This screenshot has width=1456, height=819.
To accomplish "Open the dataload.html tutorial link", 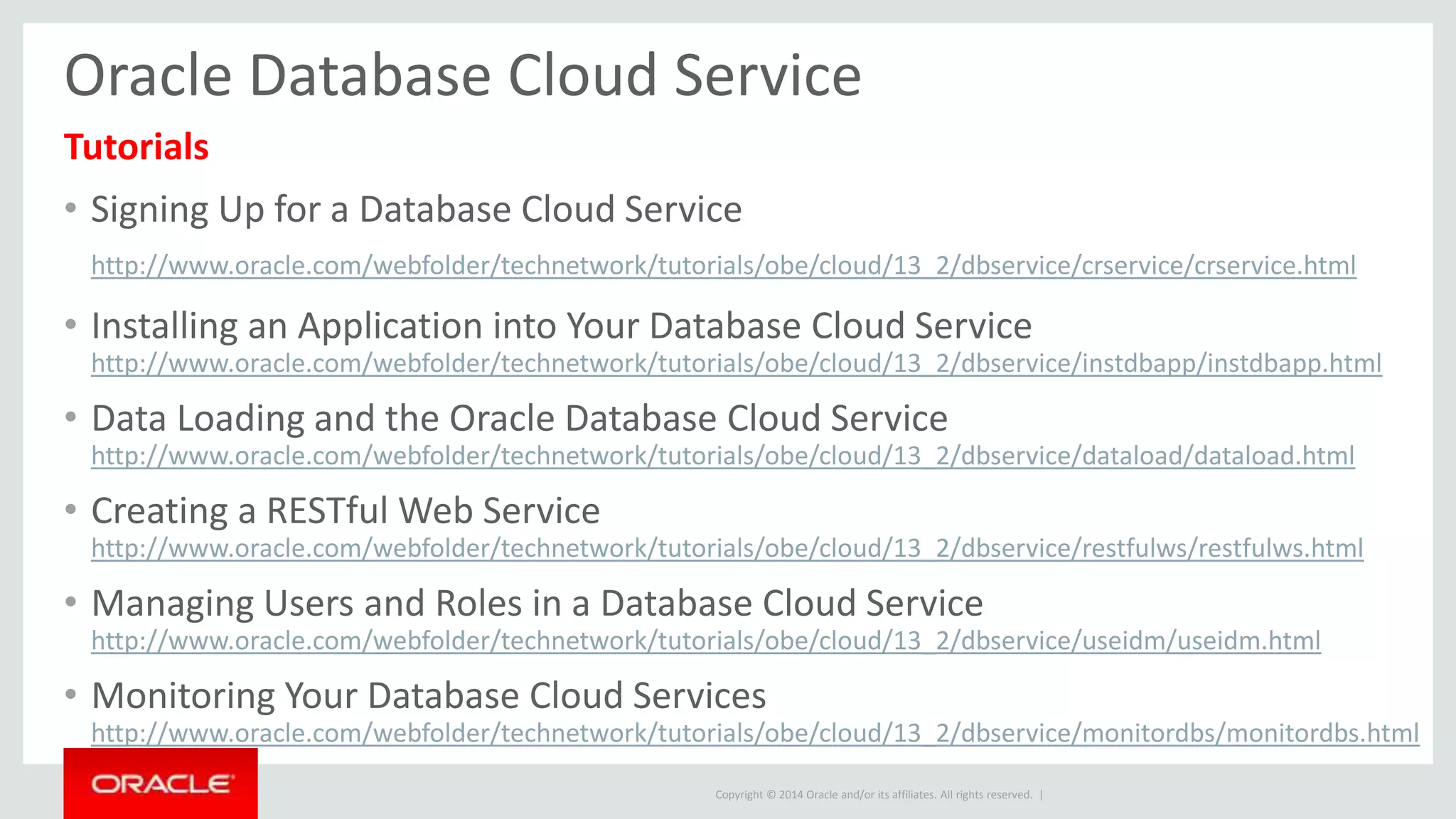I will pyautogui.click(x=723, y=456).
